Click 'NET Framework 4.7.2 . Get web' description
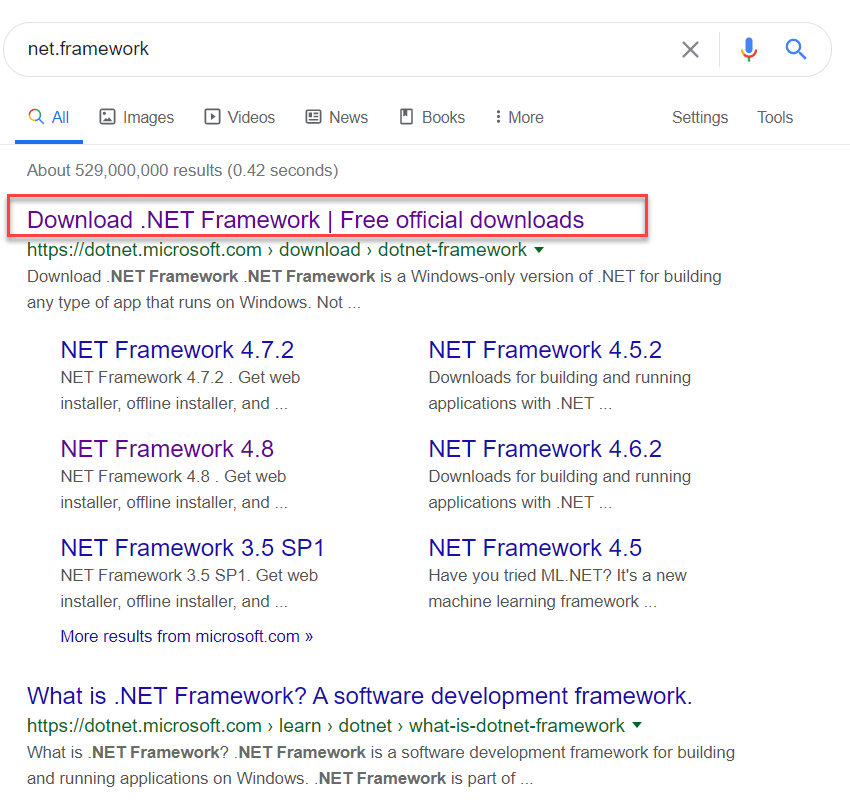 point(180,391)
